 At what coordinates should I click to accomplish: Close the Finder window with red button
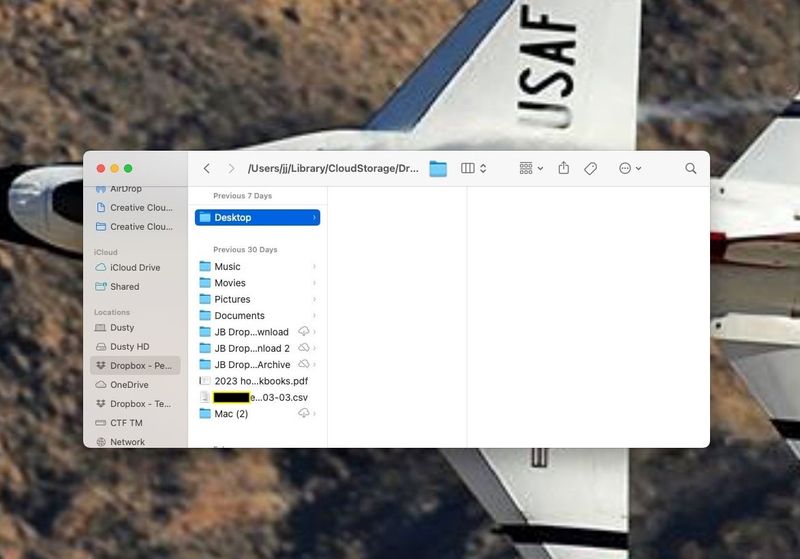click(101, 168)
